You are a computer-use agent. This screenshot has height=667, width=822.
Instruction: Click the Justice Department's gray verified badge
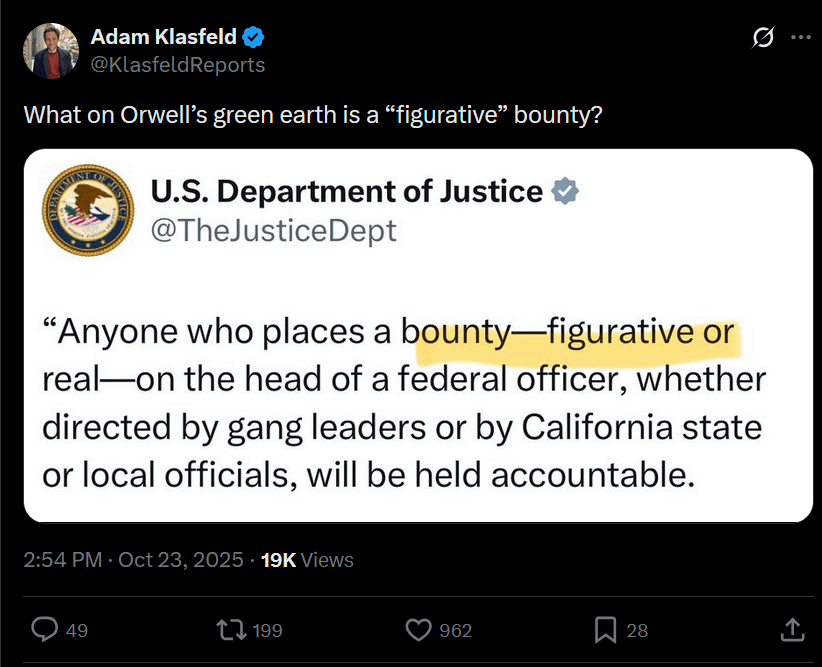567,190
